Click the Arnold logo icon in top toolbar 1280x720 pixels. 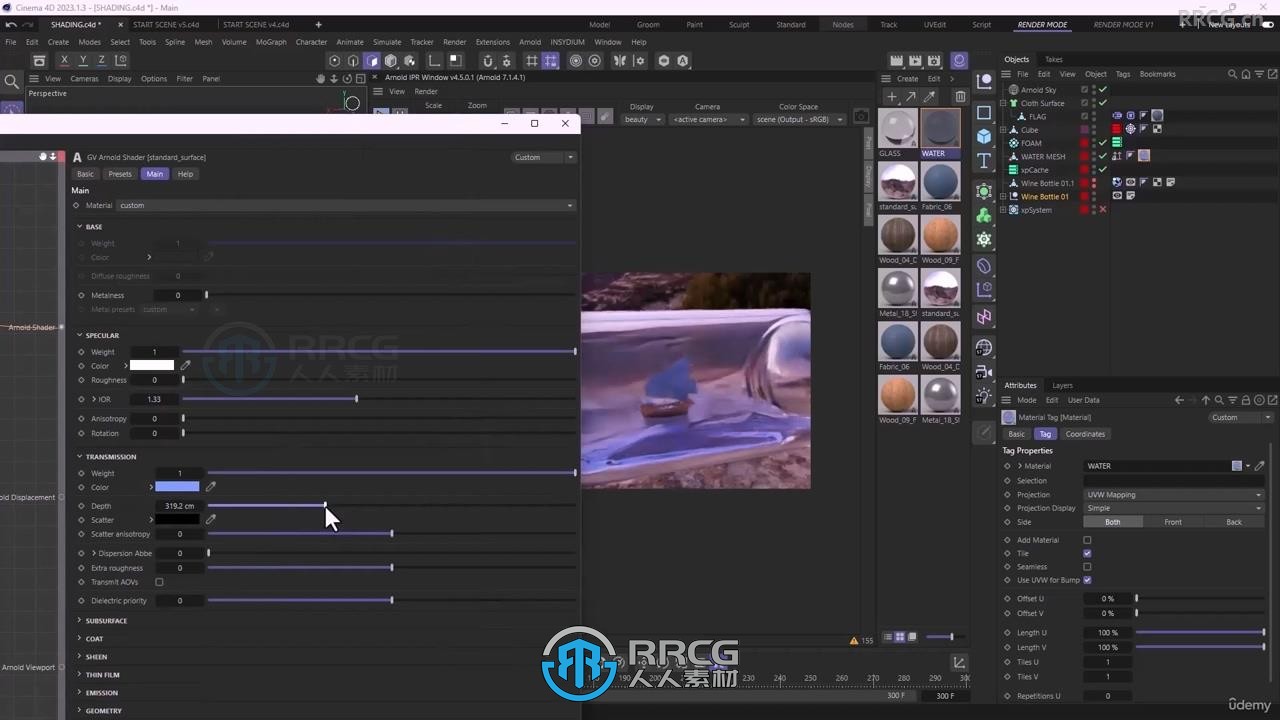(x=682, y=61)
